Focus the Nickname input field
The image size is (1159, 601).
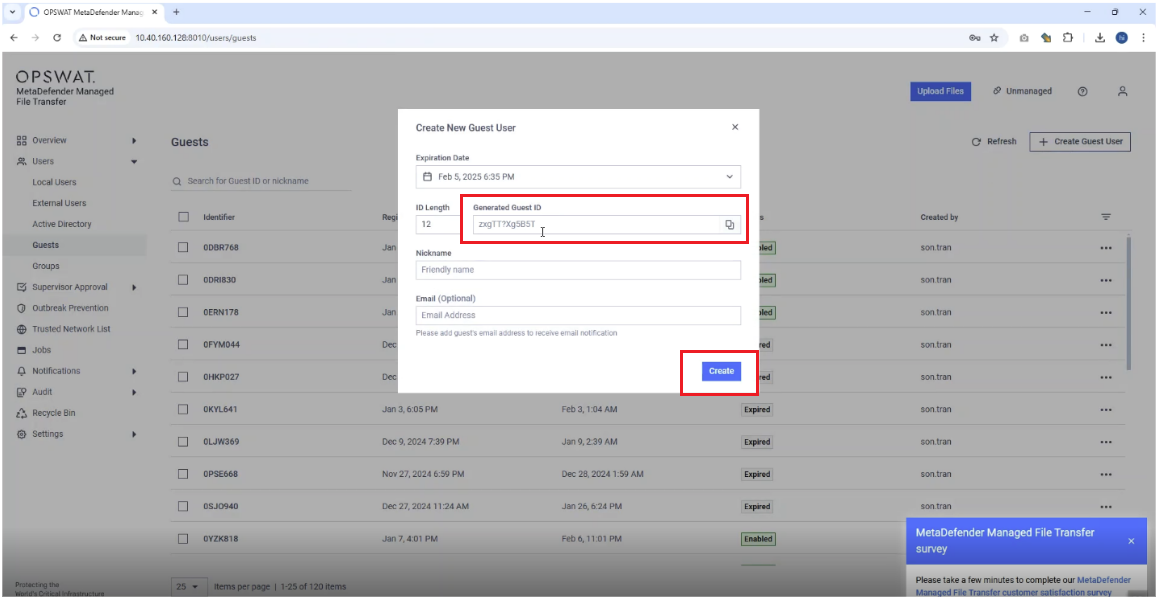[578, 270]
